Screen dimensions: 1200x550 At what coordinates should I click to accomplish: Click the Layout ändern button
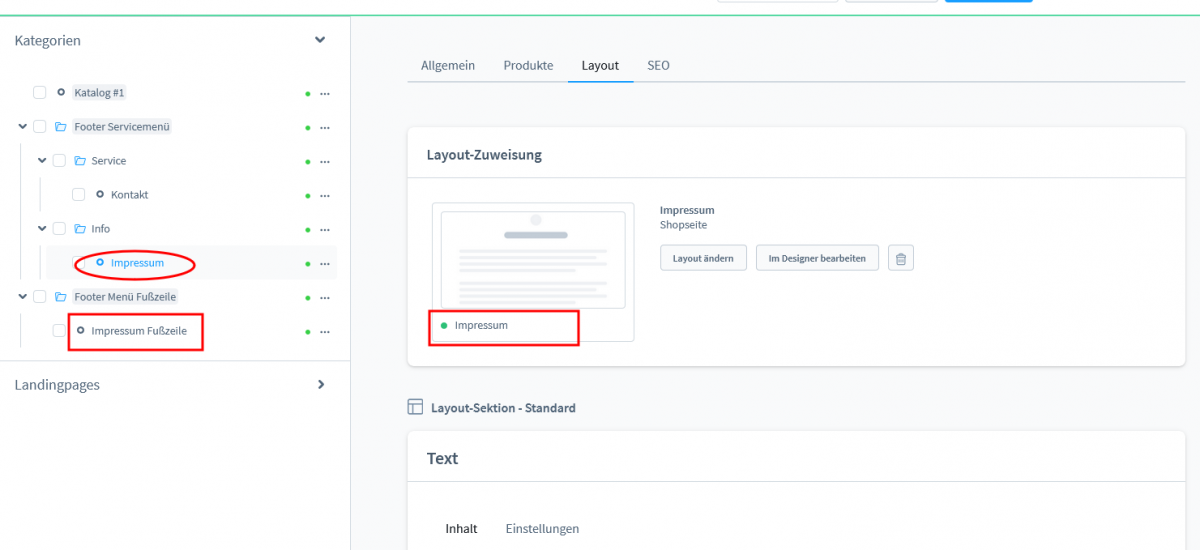[x=703, y=258]
